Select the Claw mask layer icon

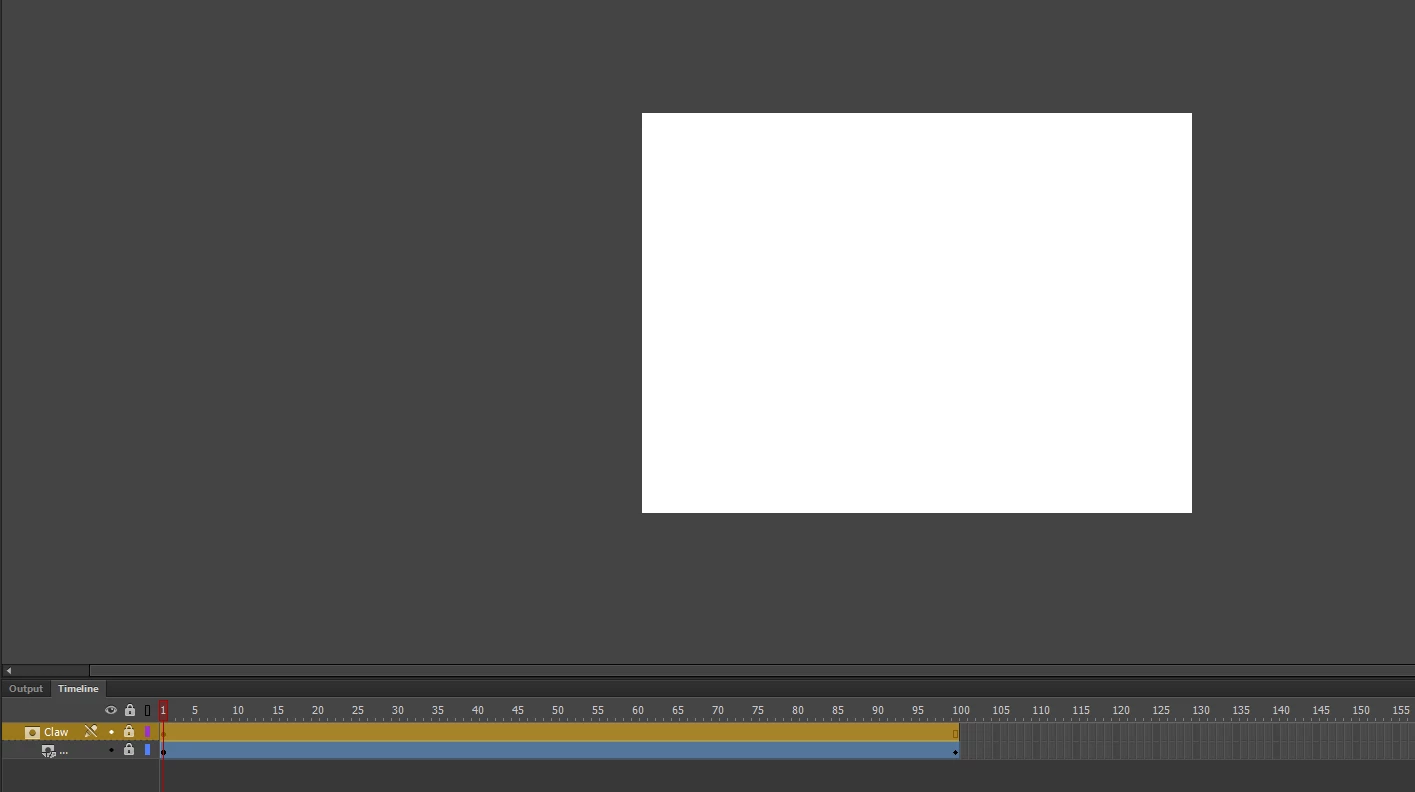click(32, 732)
